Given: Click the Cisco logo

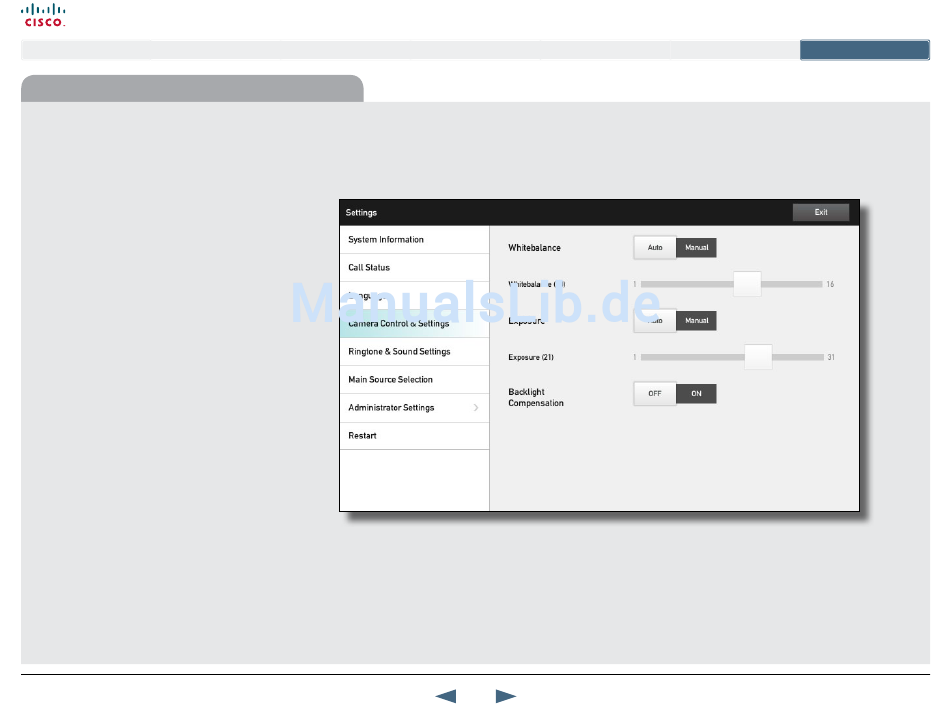Looking at the screenshot, I should pos(43,15).
